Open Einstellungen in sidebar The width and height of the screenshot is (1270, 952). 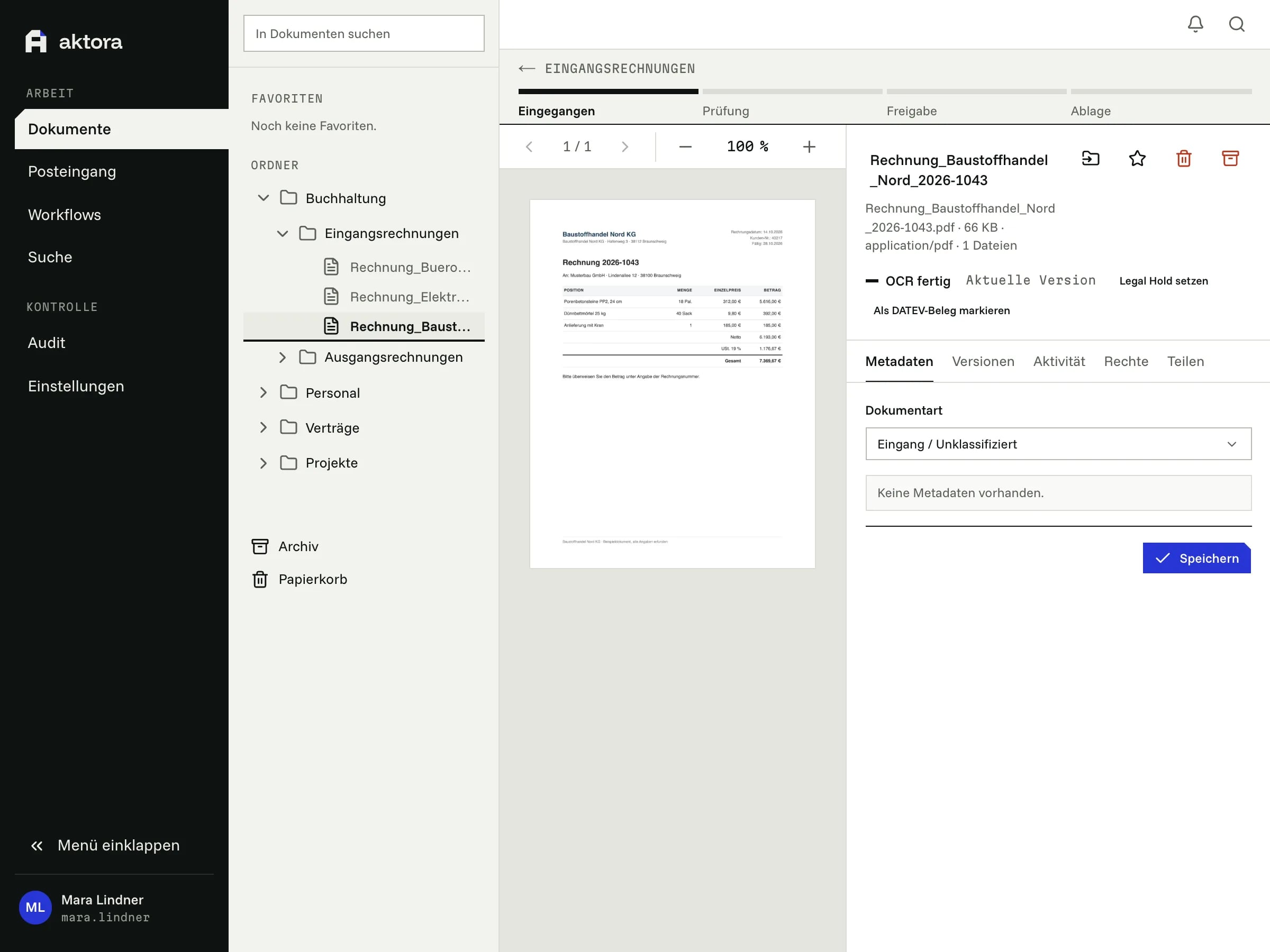[76, 386]
